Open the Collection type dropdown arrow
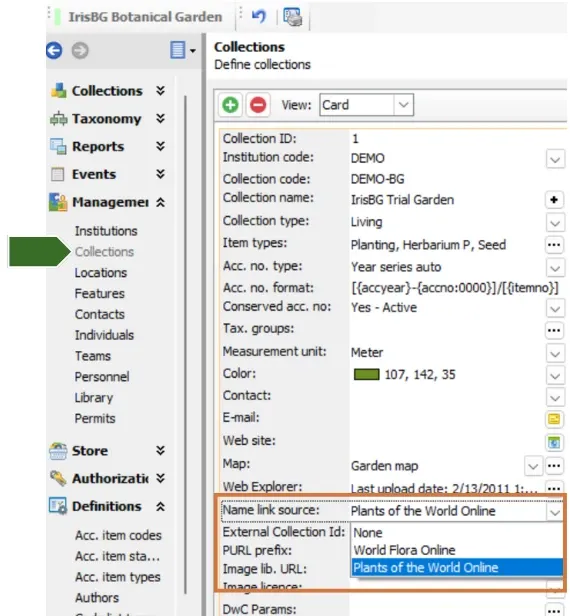This screenshot has height=616, width=570. [555, 223]
